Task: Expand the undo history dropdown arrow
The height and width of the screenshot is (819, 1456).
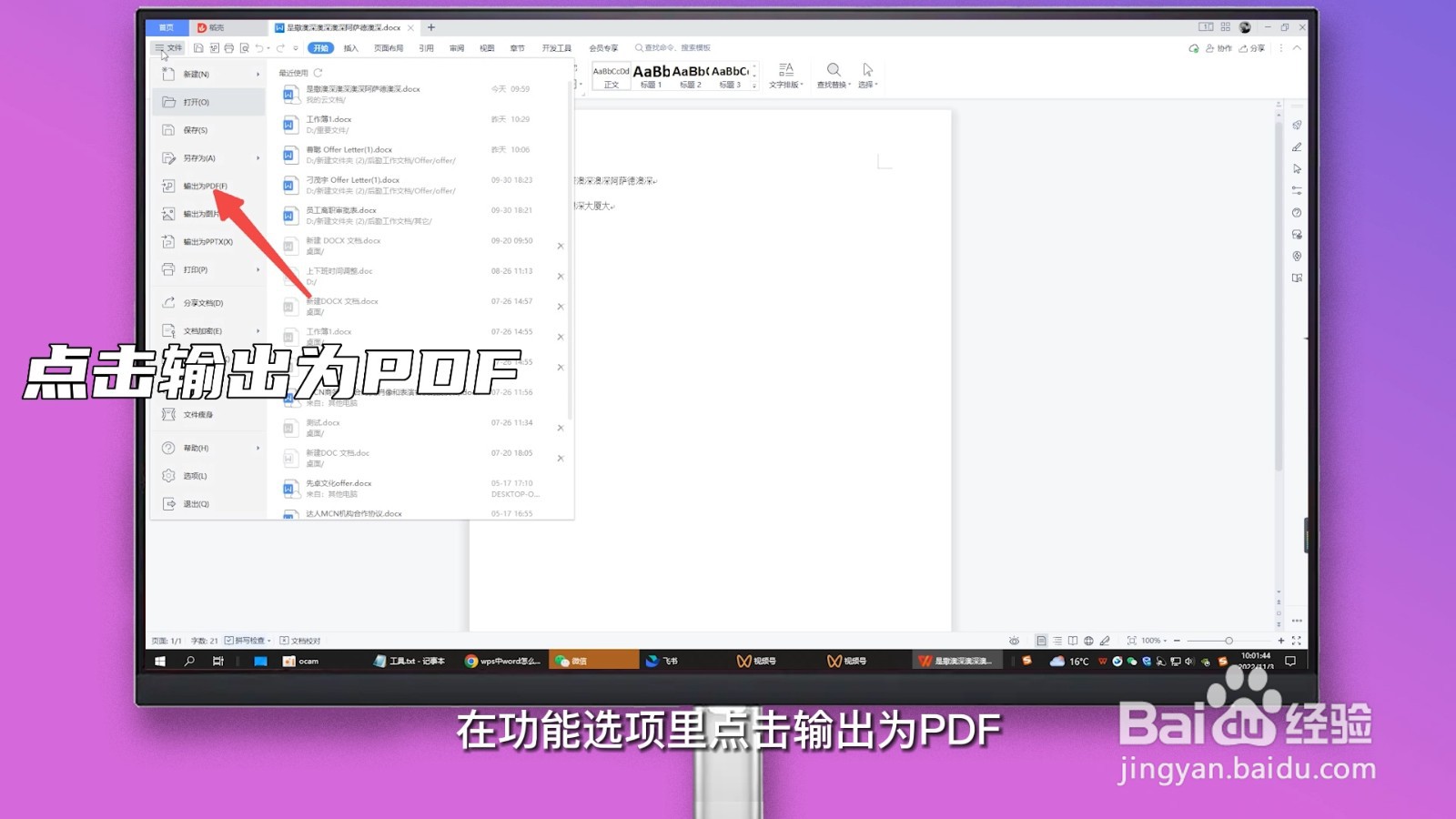Action: pyautogui.click(x=268, y=48)
